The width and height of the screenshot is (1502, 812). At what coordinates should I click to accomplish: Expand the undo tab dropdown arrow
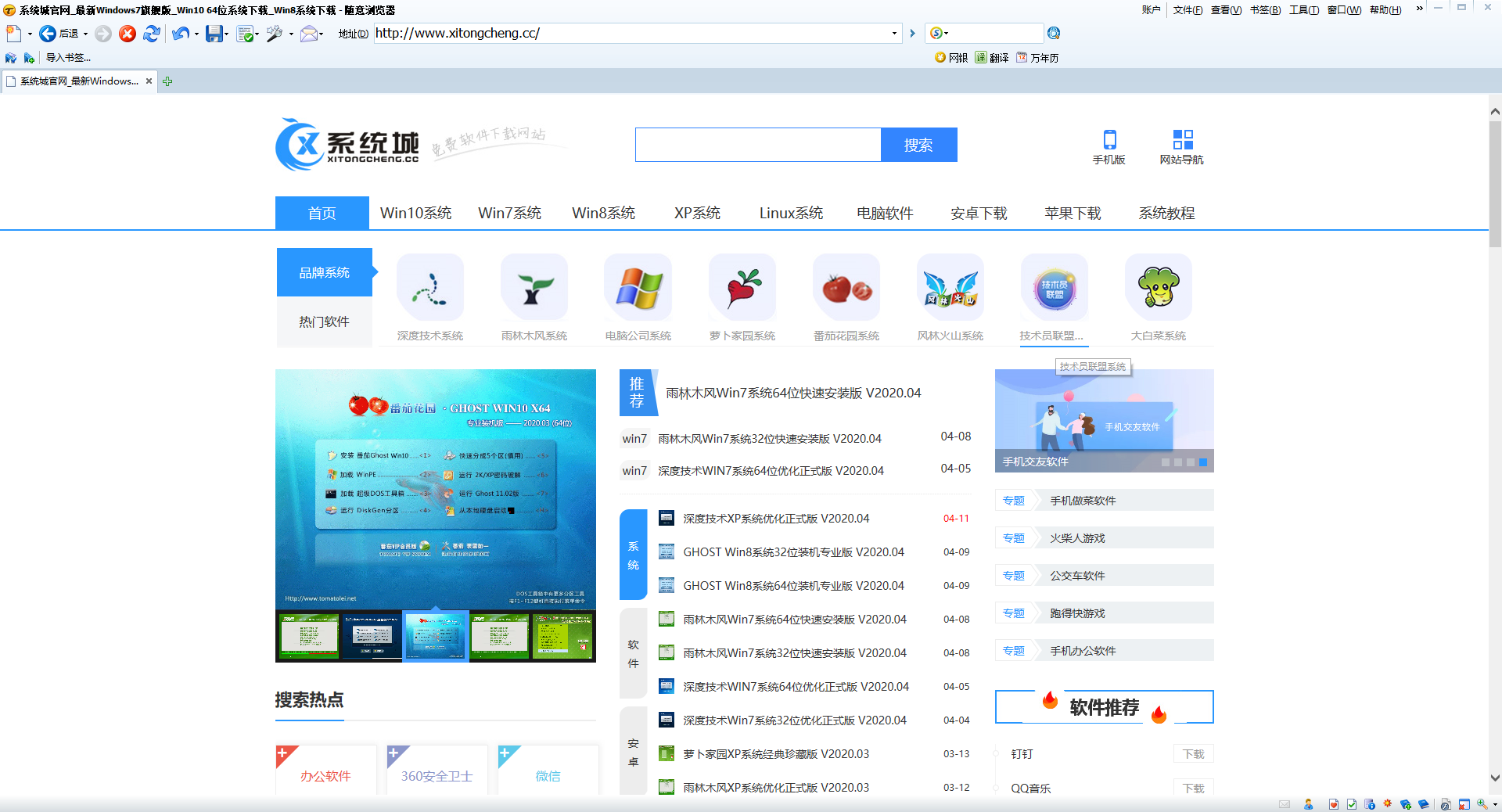click(196, 34)
